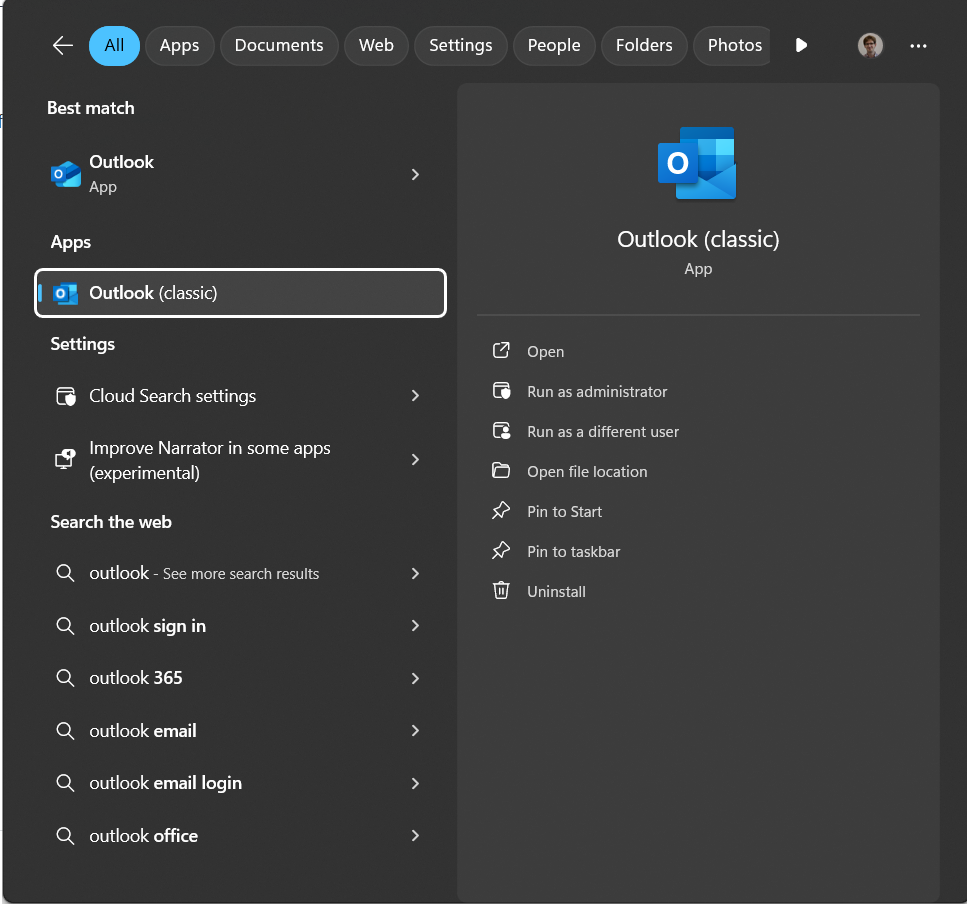Click the search icon beside 'See more search results'
This screenshot has width=967, height=904.
(65, 573)
